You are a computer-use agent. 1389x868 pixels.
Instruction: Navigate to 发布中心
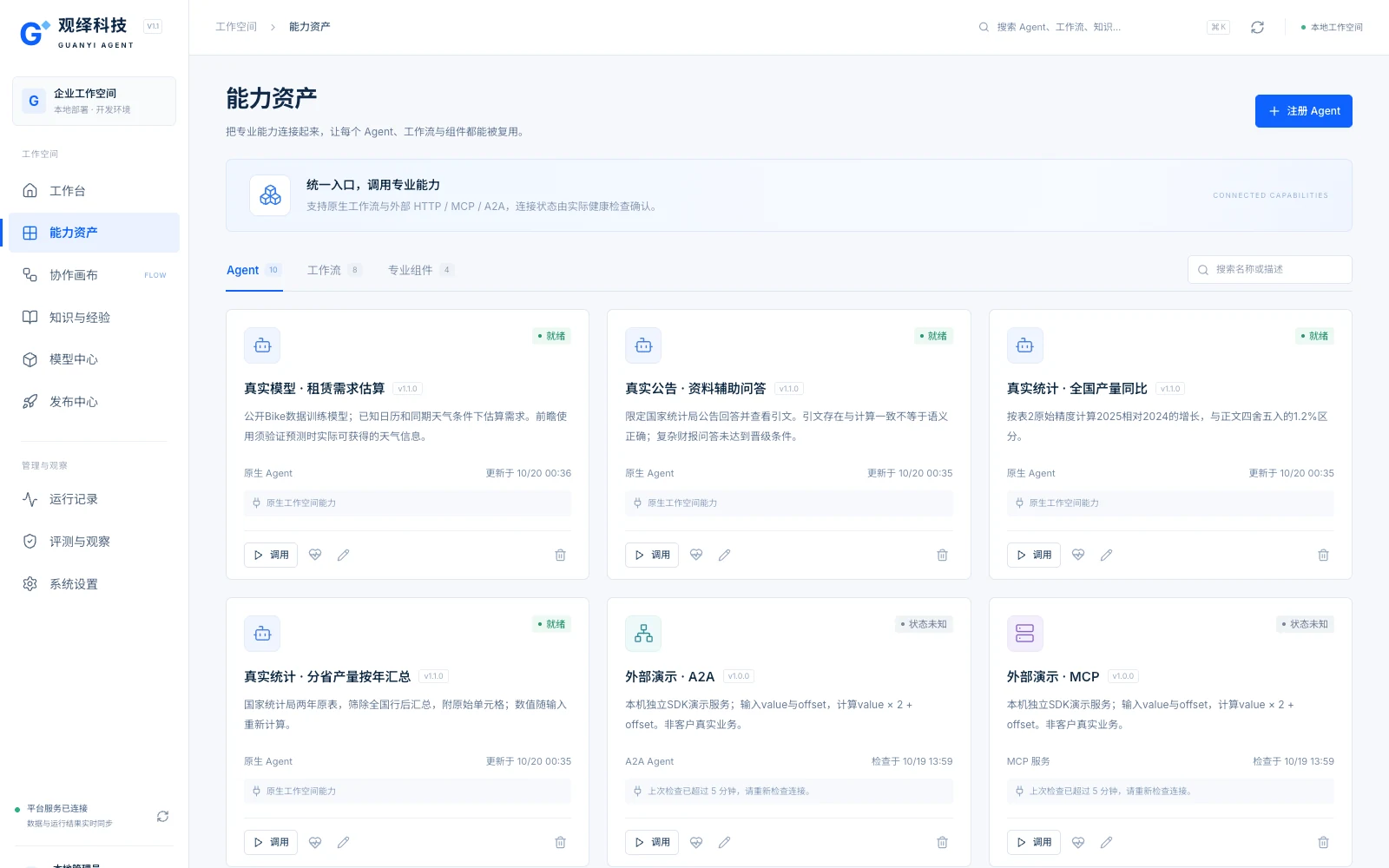point(94,402)
